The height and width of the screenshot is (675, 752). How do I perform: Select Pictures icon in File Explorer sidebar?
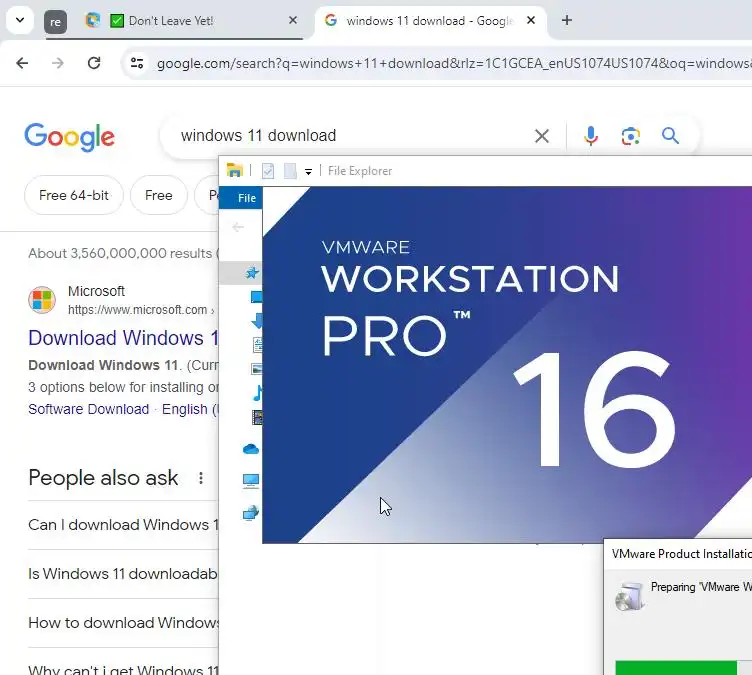[257, 368]
